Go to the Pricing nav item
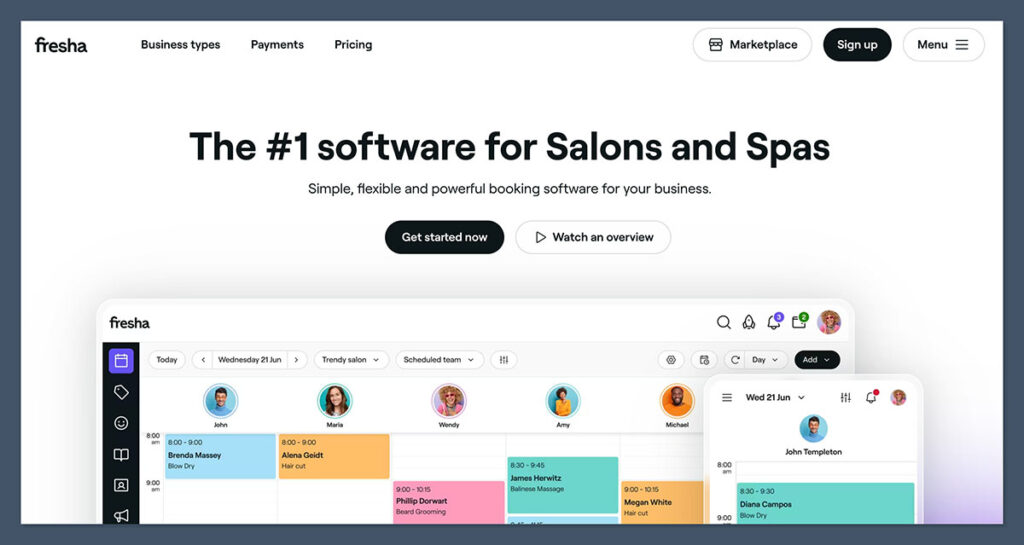Viewport: 1024px width, 545px height. coord(353,45)
